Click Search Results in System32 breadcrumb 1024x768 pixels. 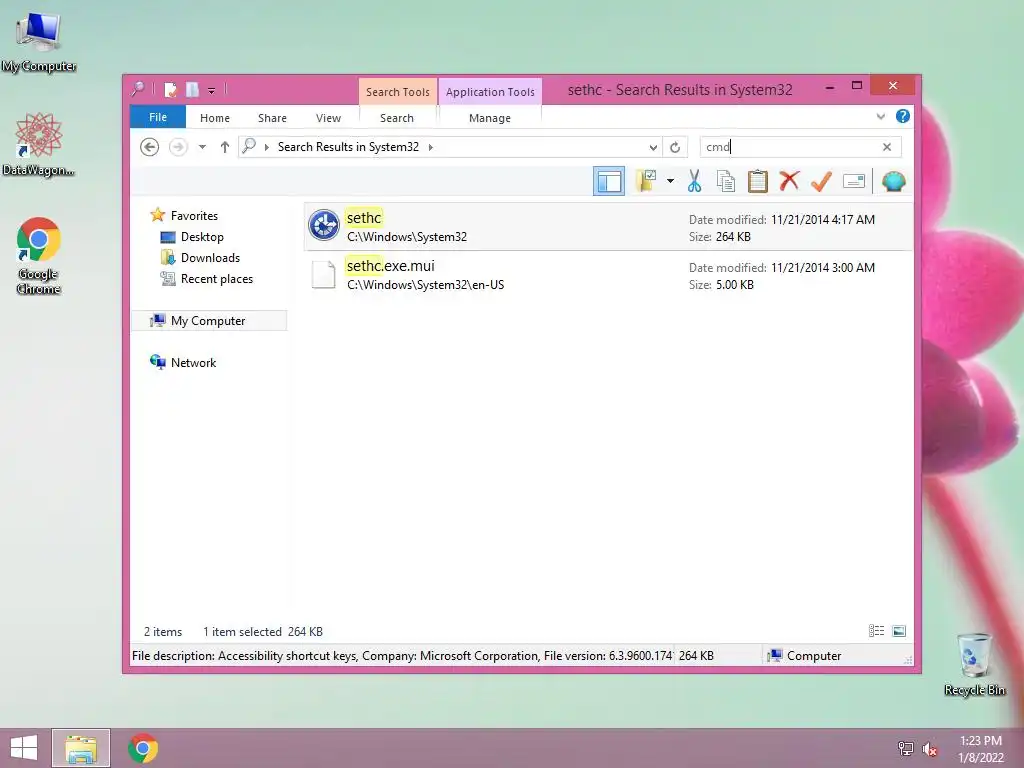coord(348,147)
